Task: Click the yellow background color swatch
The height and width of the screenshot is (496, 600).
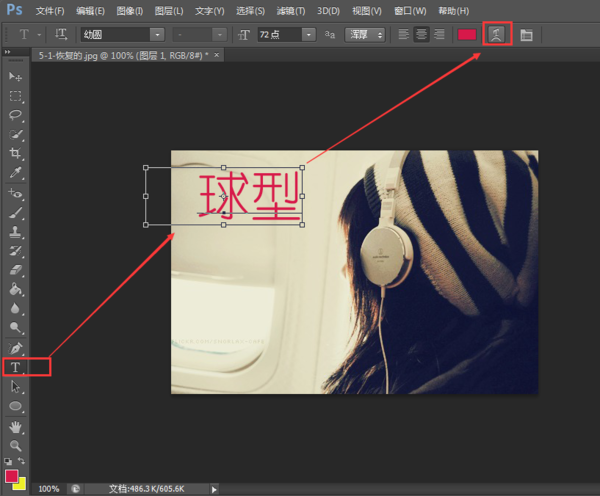Action: coord(21,485)
